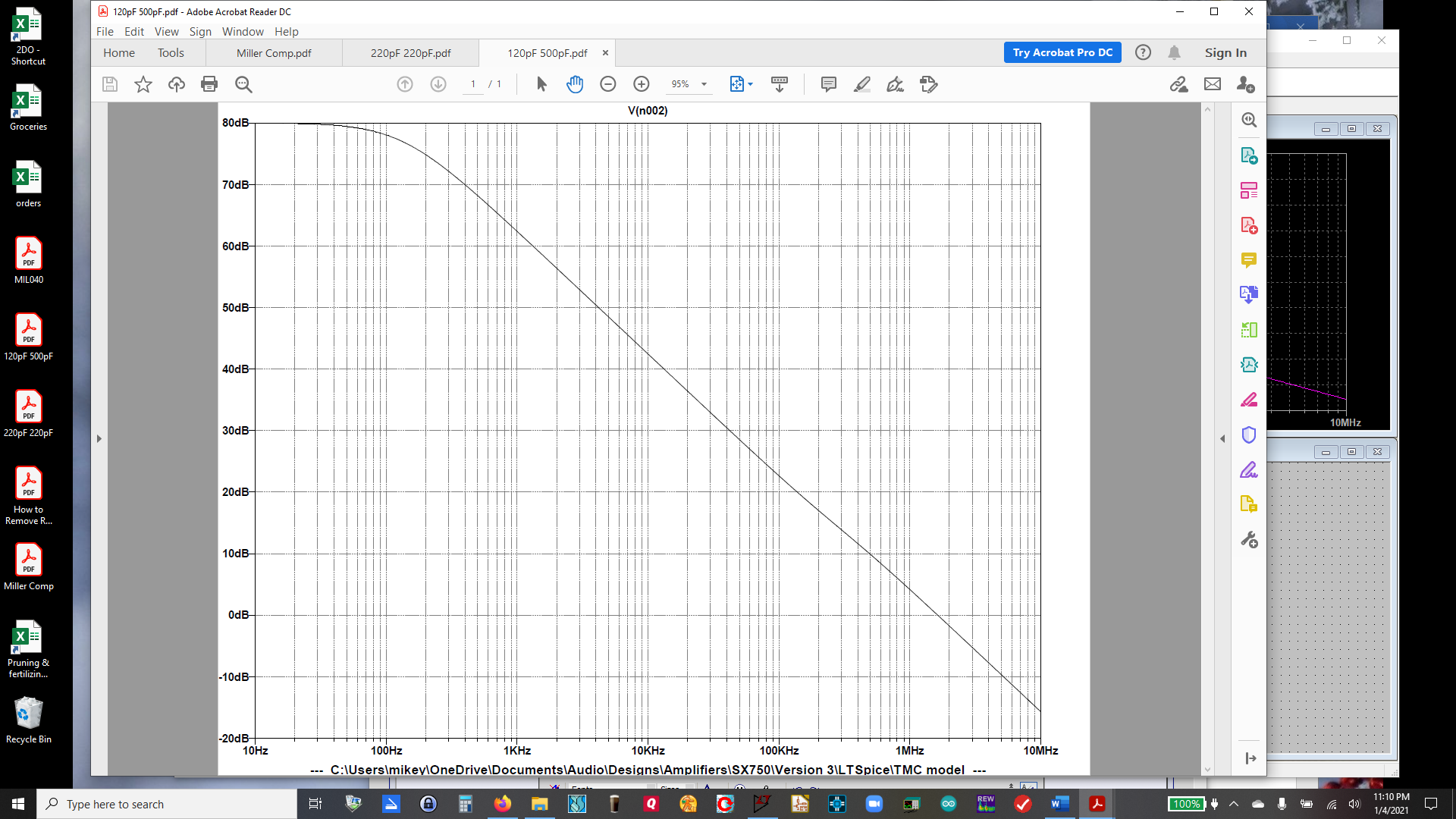The width and height of the screenshot is (1456, 819).
Task: Send file by email envelope icon
Action: coord(1213,84)
